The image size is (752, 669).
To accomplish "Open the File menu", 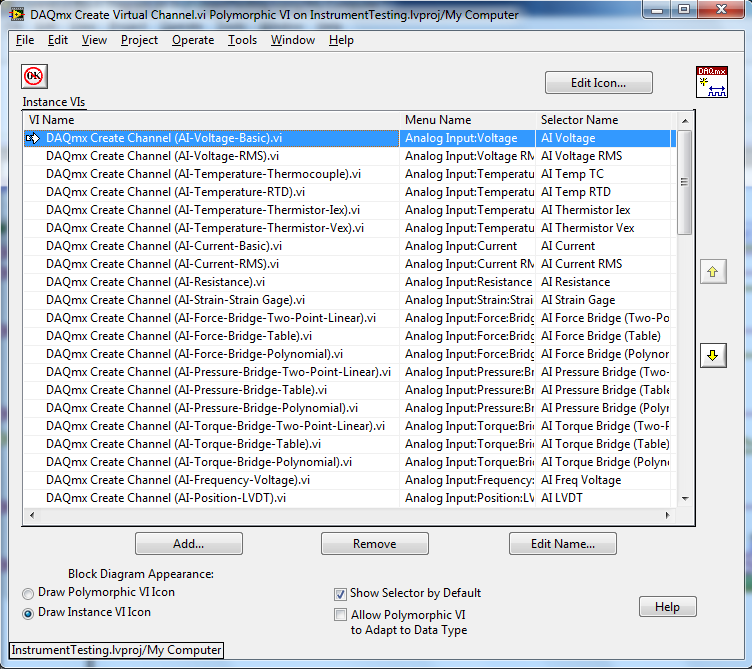I will [x=25, y=40].
